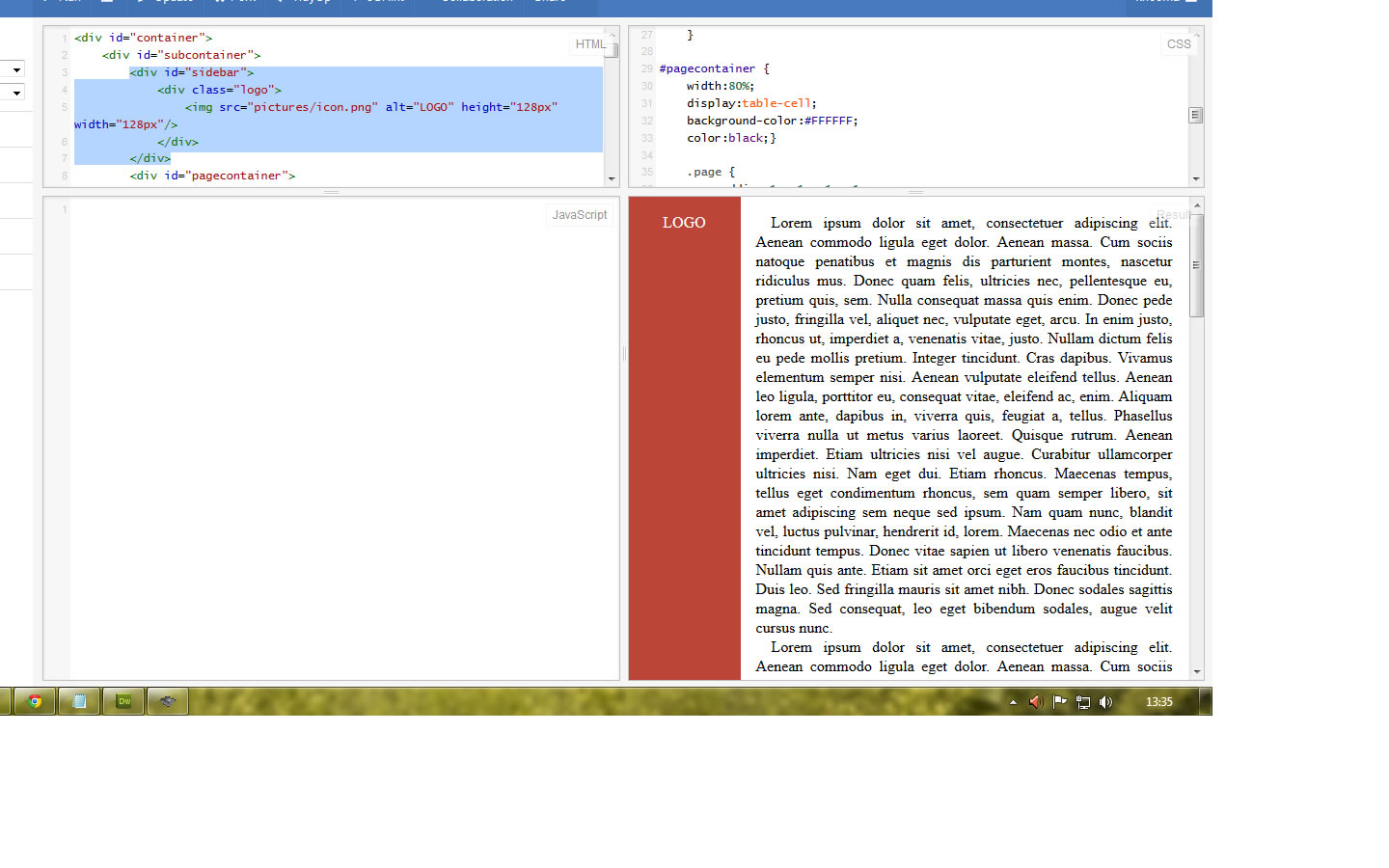Click the 'display:table-cell;' CSS line
The width and height of the screenshot is (1389, 868).
pos(751,103)
